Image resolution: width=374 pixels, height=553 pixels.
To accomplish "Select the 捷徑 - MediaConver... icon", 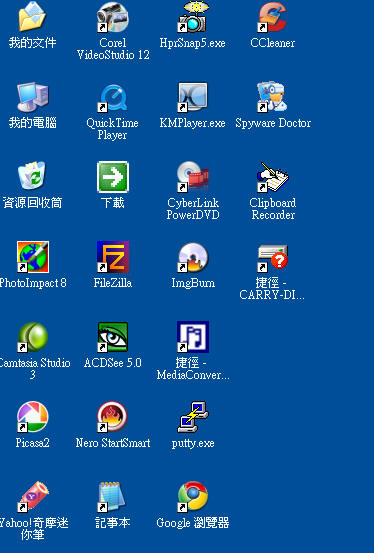I will tap(193, 337).
